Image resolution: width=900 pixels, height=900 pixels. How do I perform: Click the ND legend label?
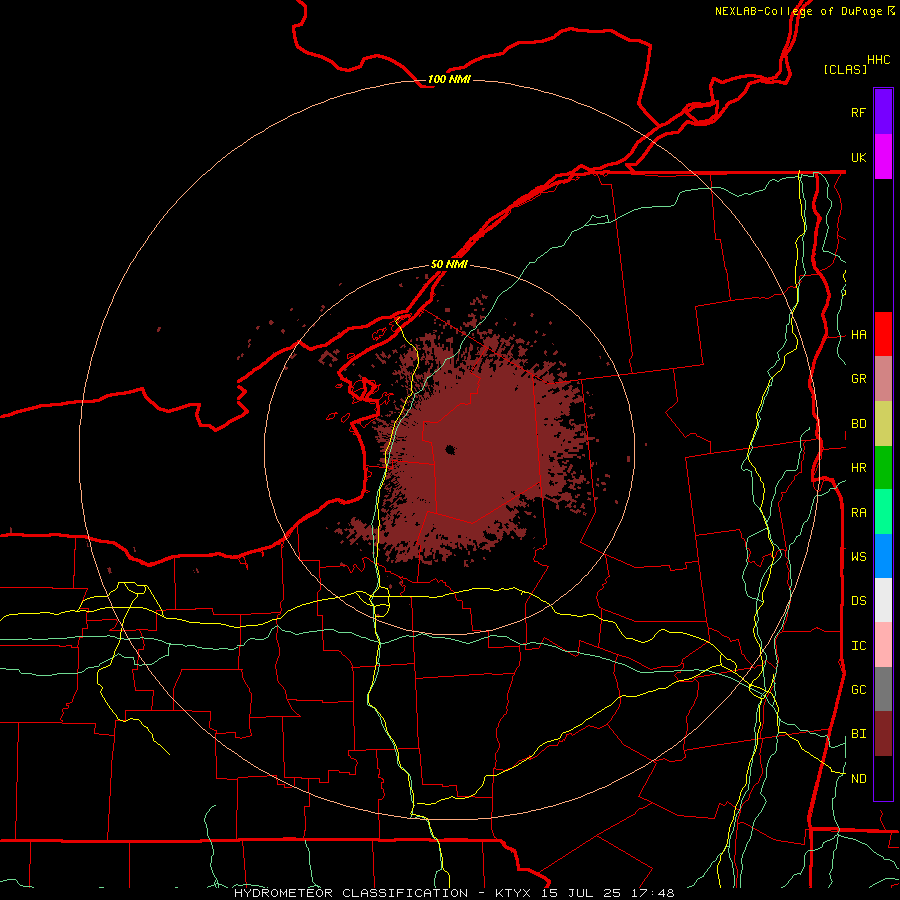click(x=858, y=779)
